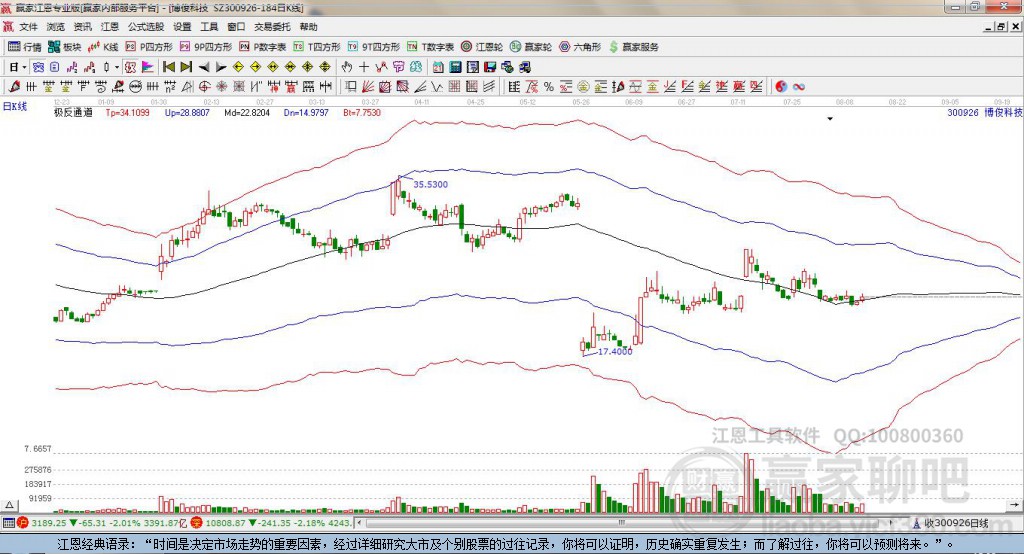
Task: Click the K线 toolbar button
Action: point(103,47)
